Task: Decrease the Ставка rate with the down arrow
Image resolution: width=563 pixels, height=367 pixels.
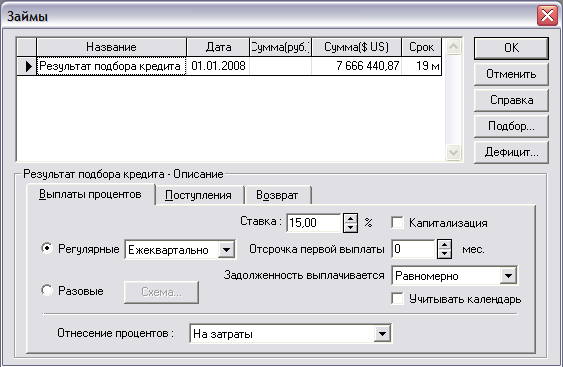Action: (350, 228)
